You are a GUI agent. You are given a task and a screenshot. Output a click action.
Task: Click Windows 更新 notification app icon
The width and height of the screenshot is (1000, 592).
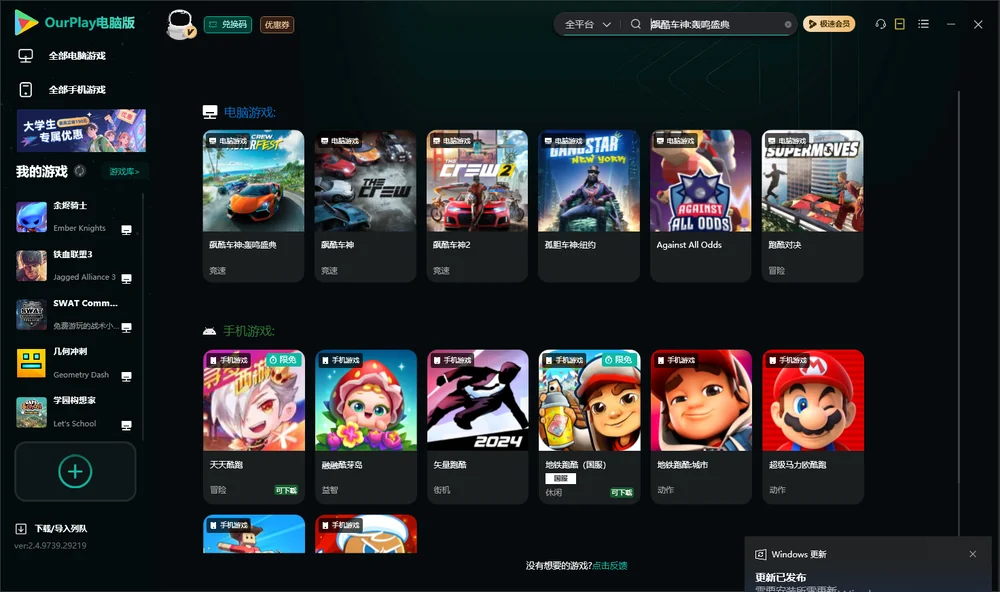(x=760, y=554)
